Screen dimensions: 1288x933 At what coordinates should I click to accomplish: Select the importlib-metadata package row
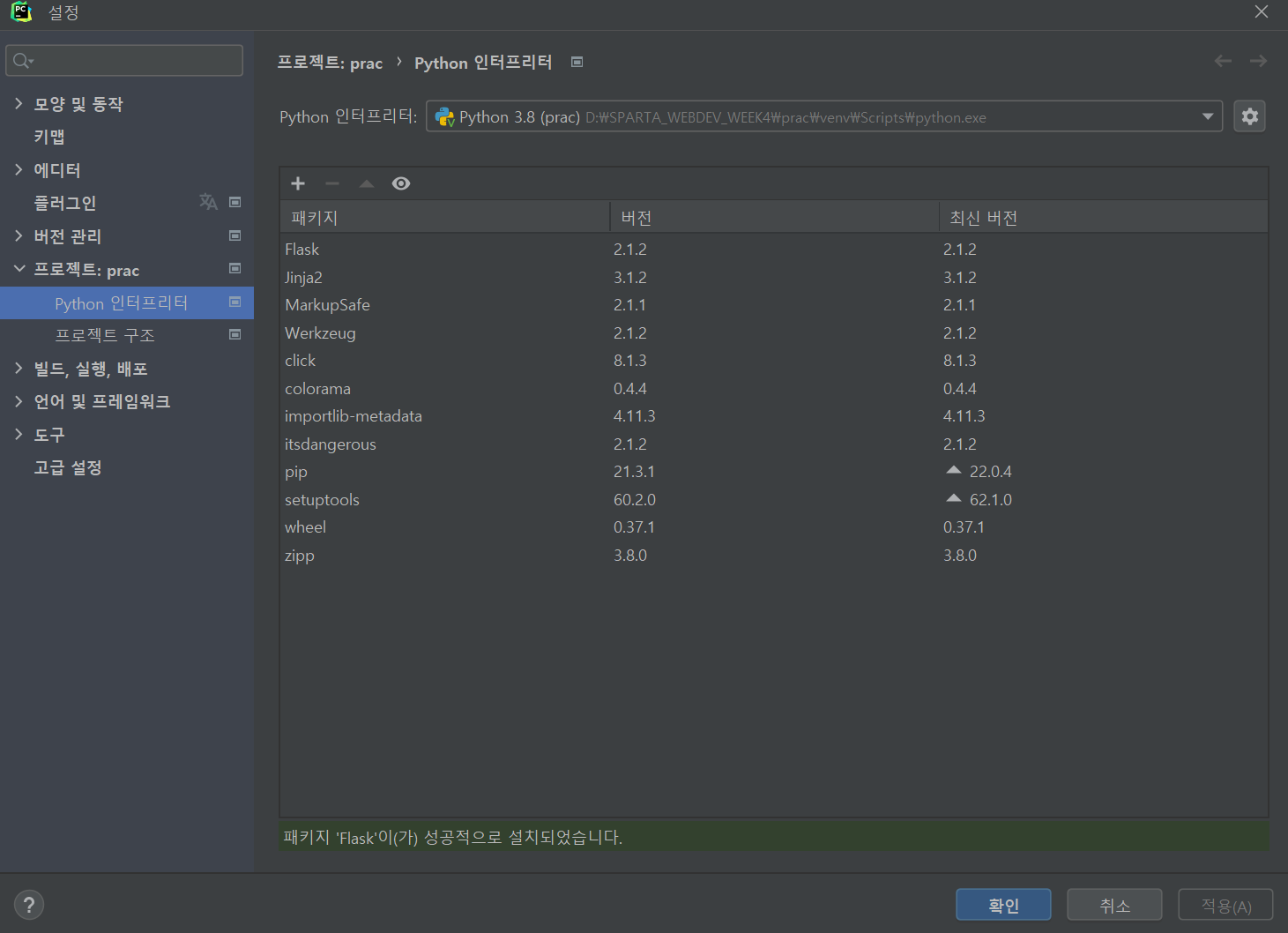click(774, 416)
